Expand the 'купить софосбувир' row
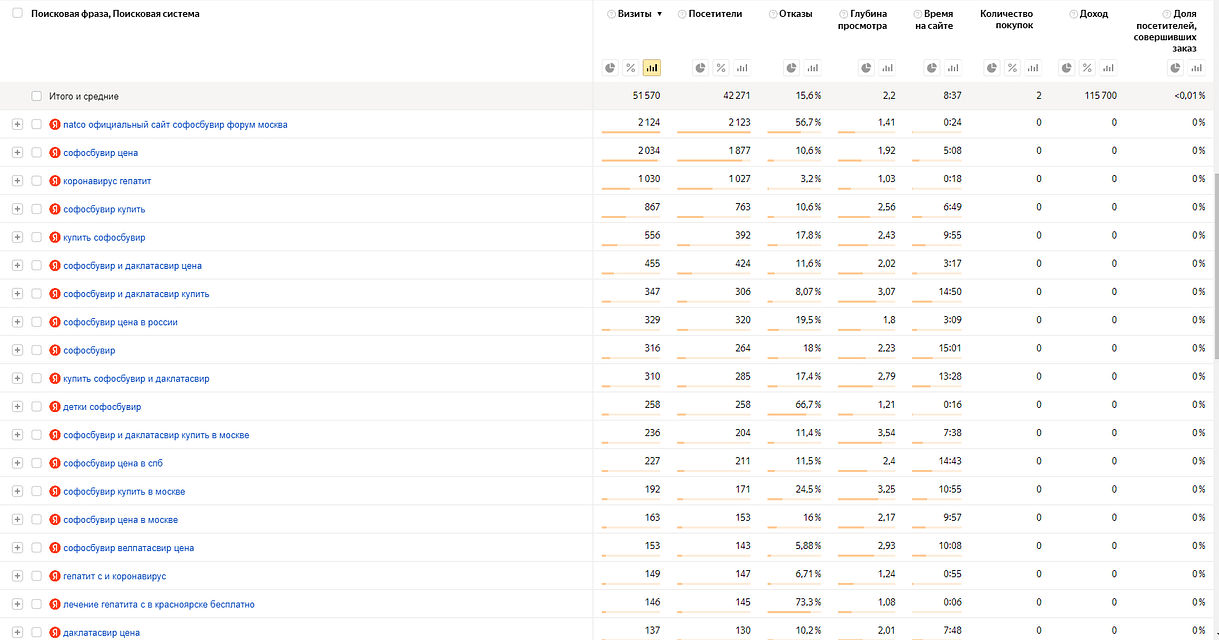 17,237
